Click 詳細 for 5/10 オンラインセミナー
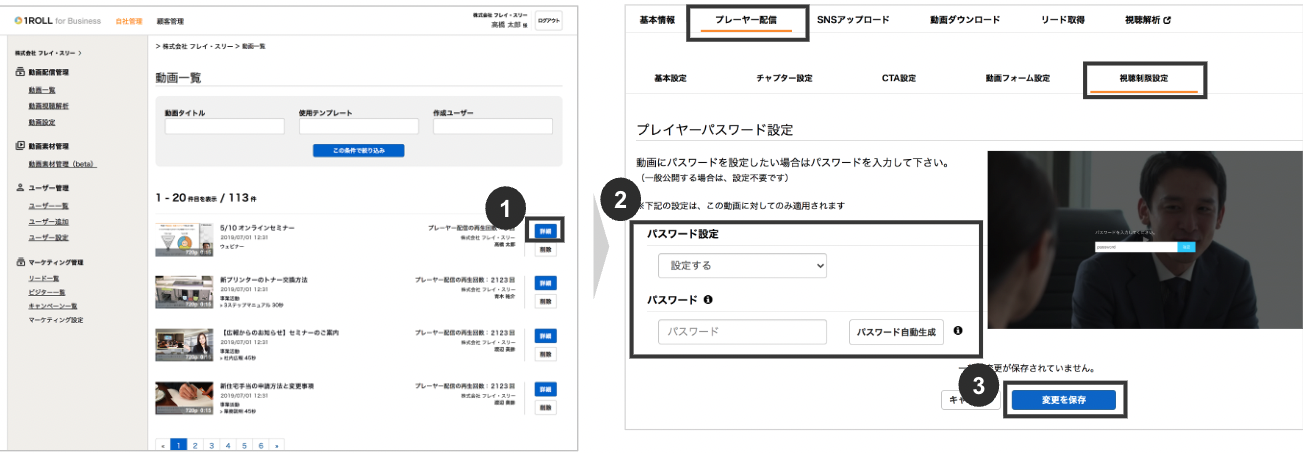The width and height of the screenshot is (1303, 453). pos(546,230)
